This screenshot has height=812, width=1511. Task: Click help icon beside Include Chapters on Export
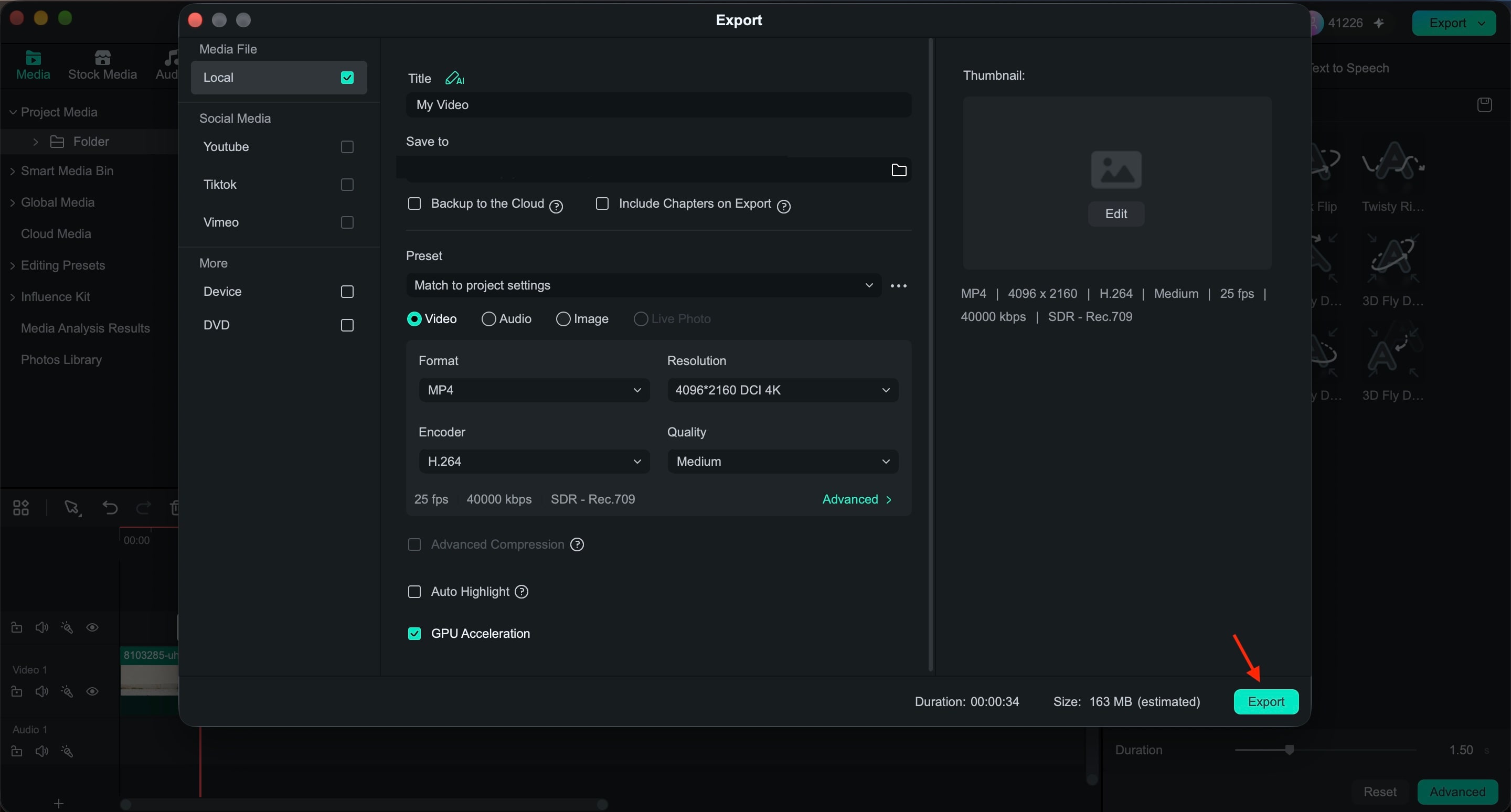tap(784, 206)
